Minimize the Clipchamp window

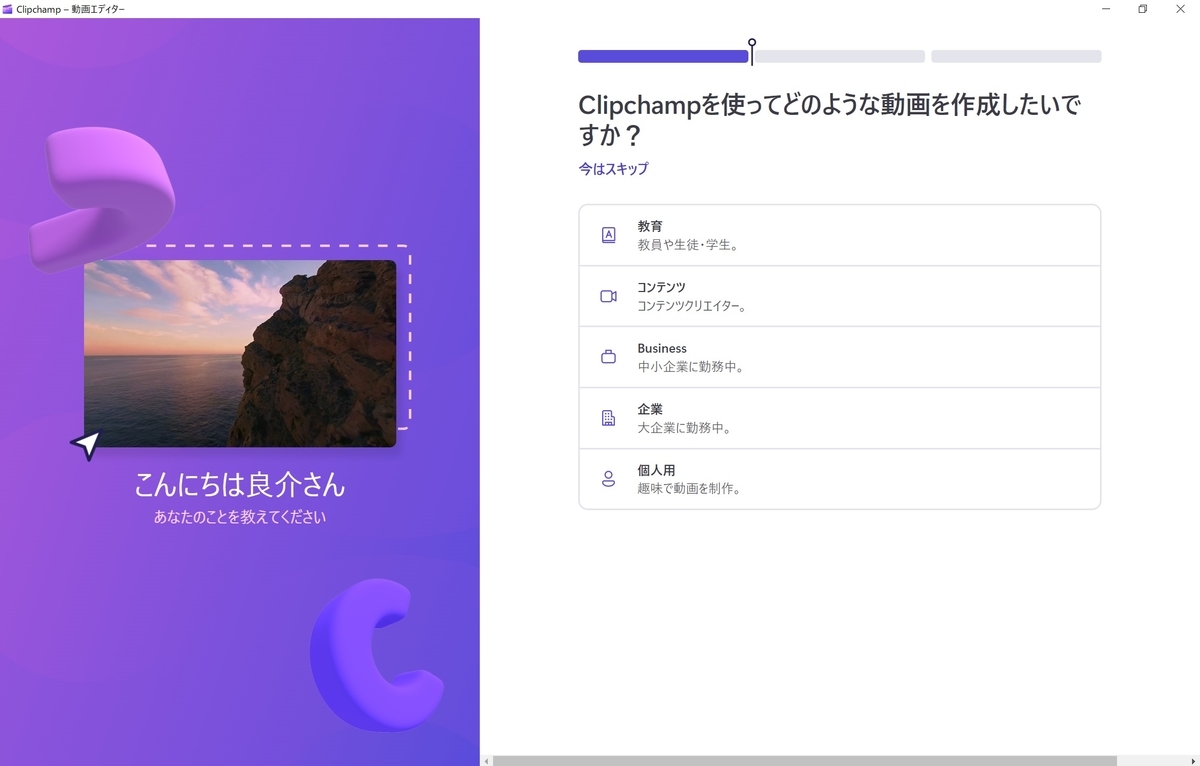[x=1105, y=9]
